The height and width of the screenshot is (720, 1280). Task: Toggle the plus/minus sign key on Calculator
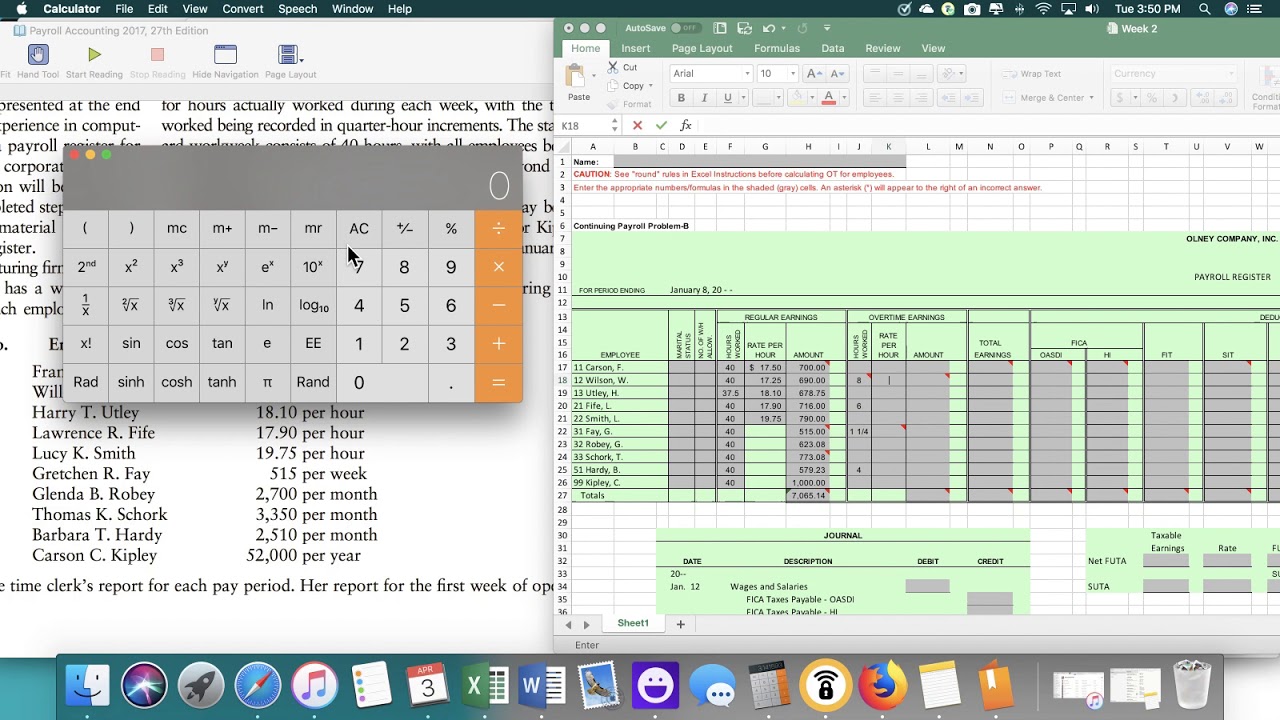point(405,228)
